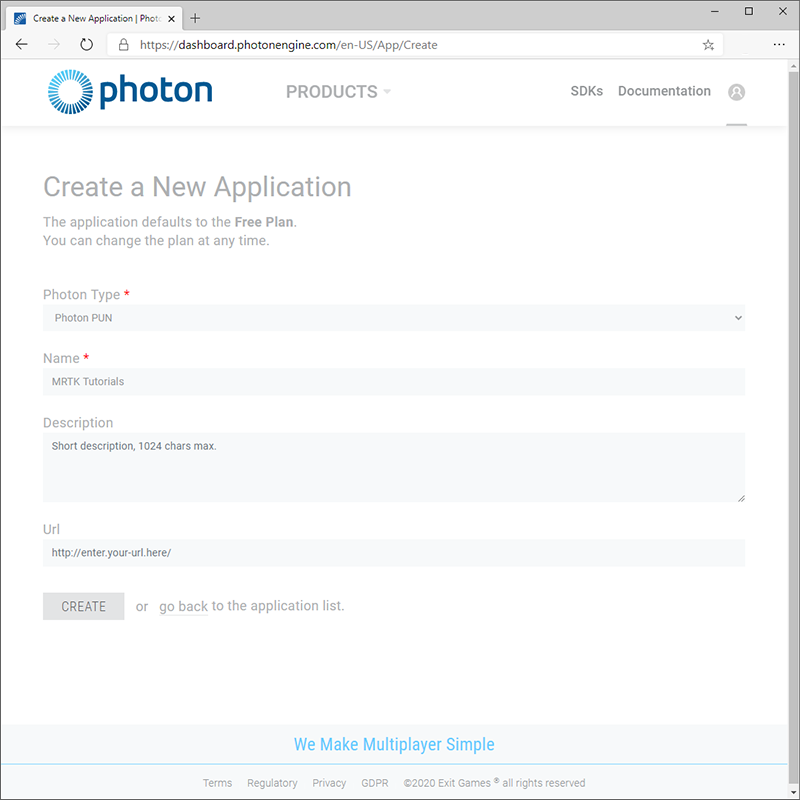
Task: Click the Url input field
Action: [394, 552]
